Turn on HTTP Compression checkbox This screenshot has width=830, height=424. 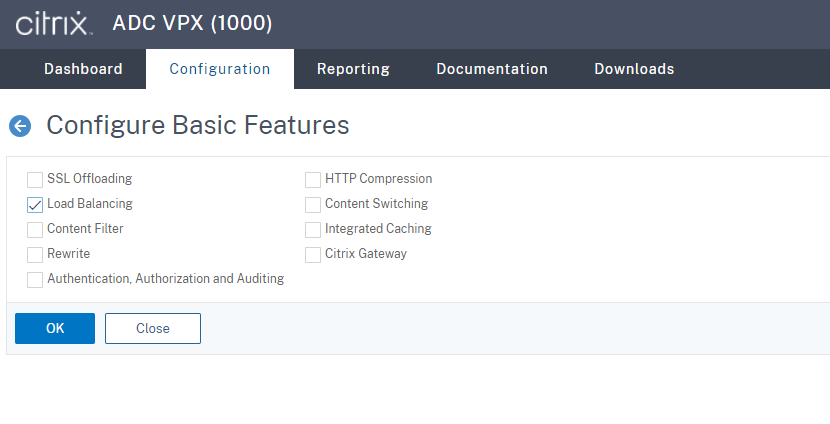point(313,179)
